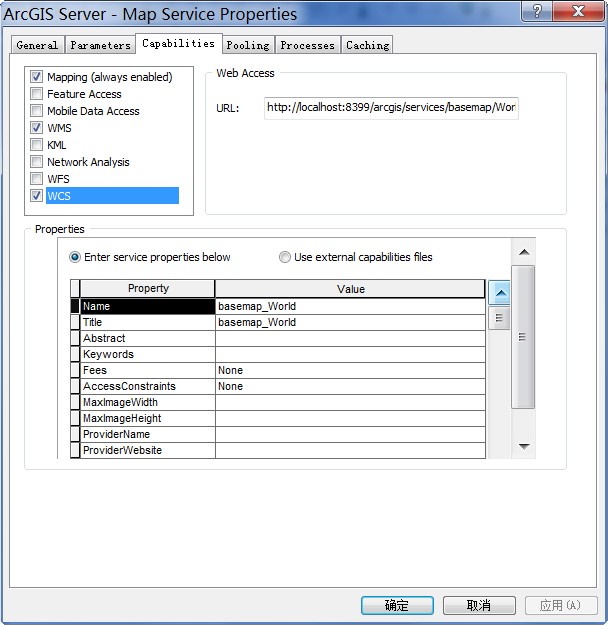Select Use external capabilities files
This screenshot has height=625, width=608.
(285, 257)
